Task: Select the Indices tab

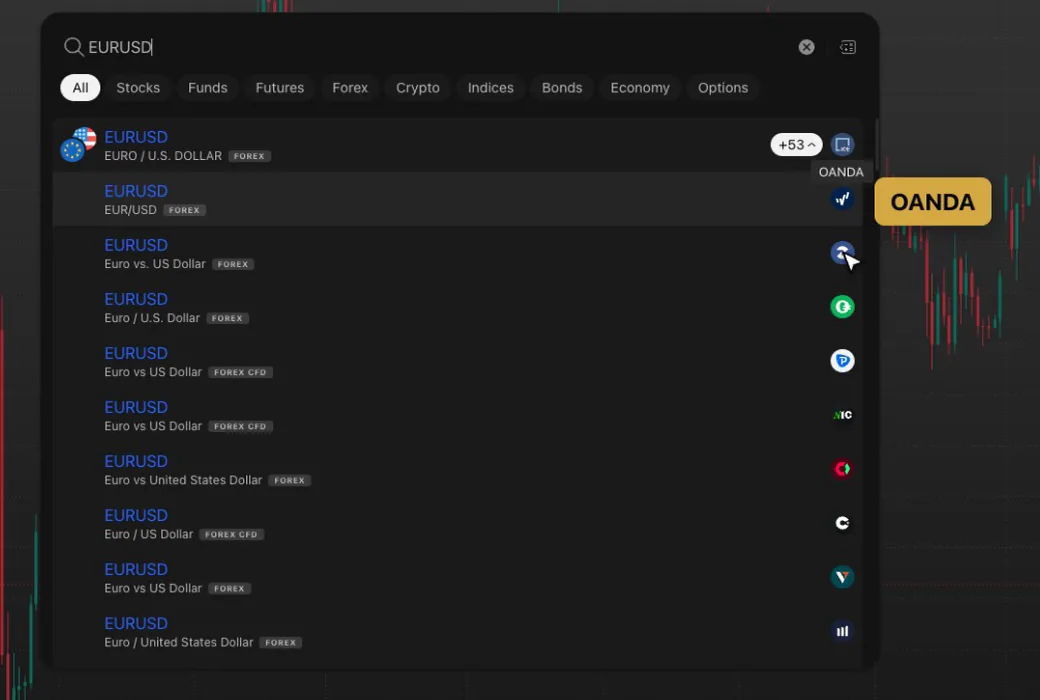Action: tap(491, 88)
